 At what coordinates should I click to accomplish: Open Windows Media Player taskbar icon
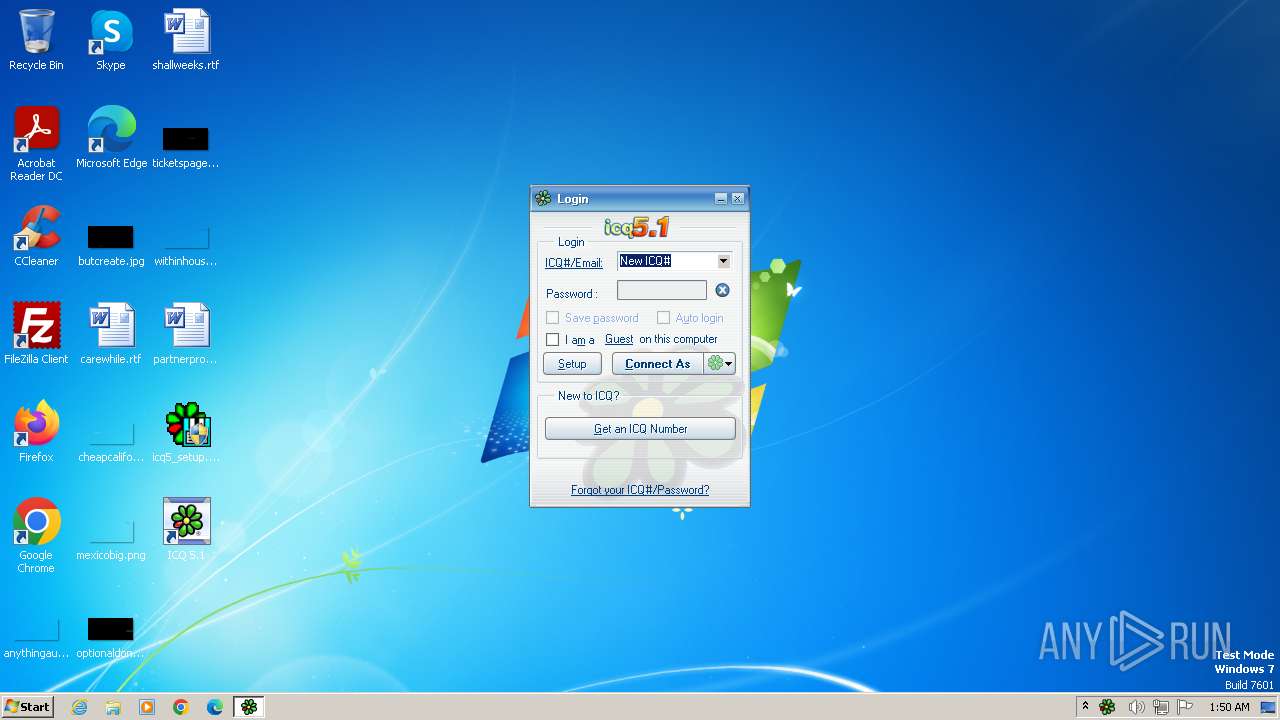[147, 707]
